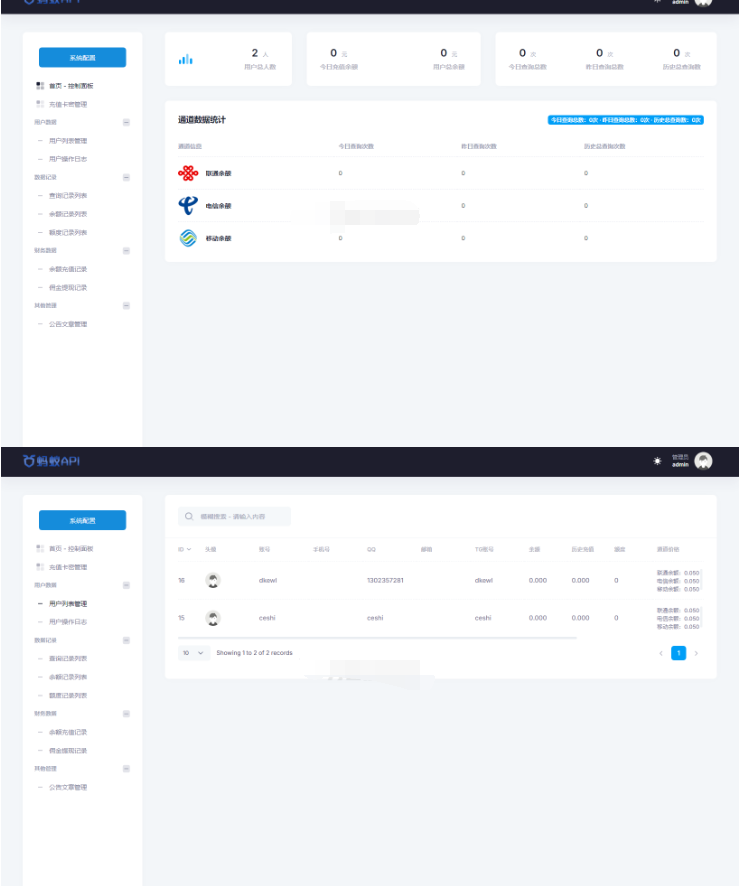Collapse 数据记录 group in upper dashboard sidebar
747x886 pixels.
126,177
